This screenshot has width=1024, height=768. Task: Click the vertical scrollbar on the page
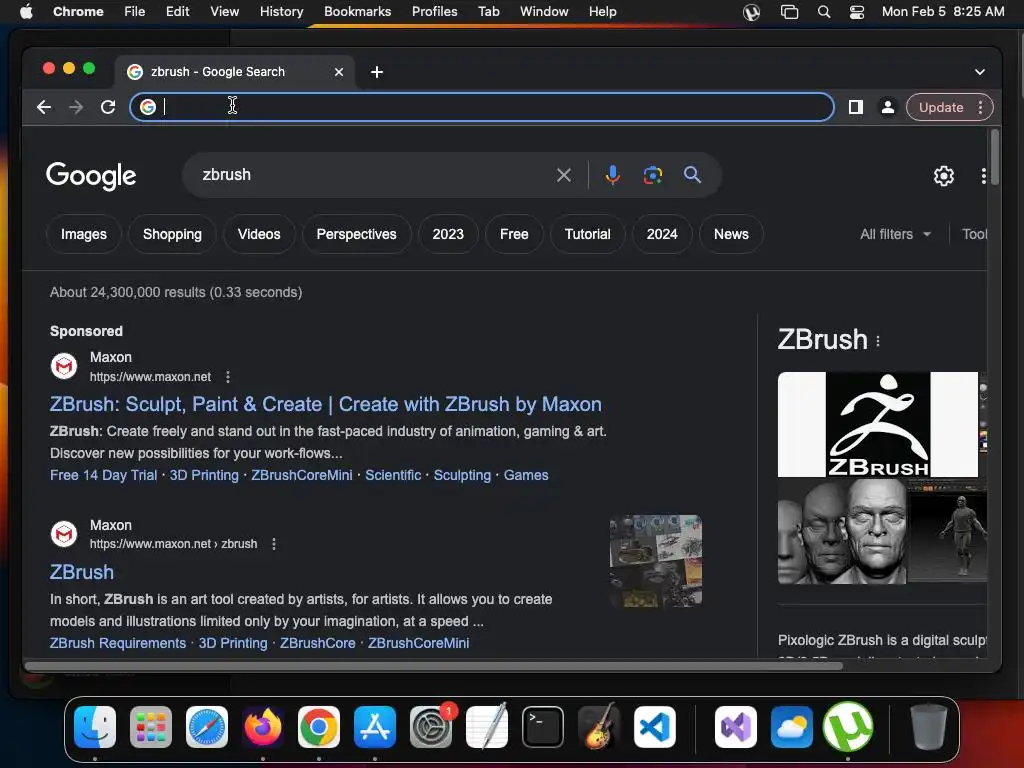coord(994,157)
